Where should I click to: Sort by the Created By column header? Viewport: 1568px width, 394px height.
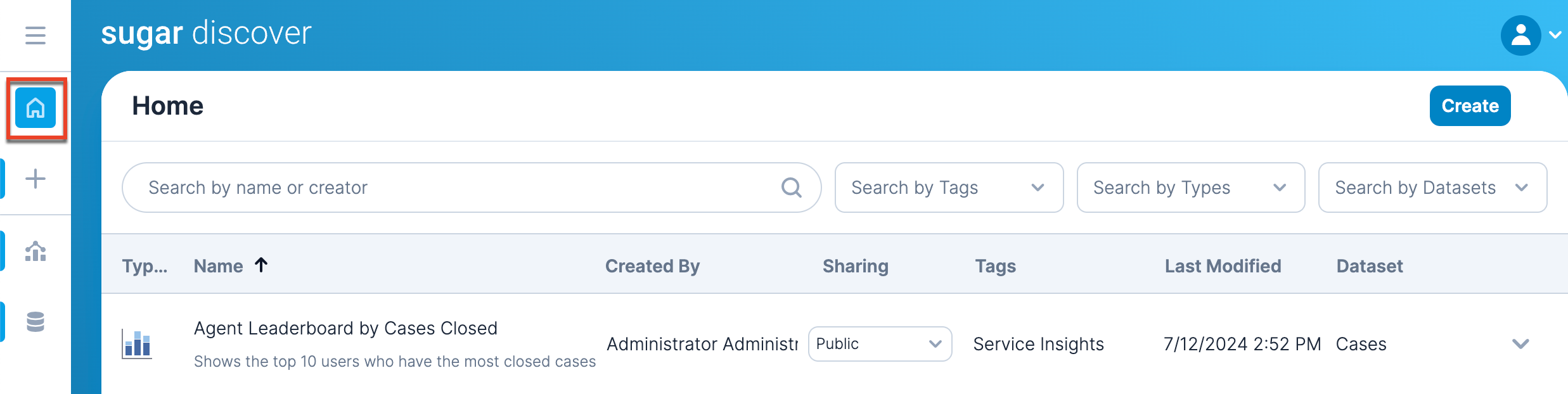pos(652,266)
